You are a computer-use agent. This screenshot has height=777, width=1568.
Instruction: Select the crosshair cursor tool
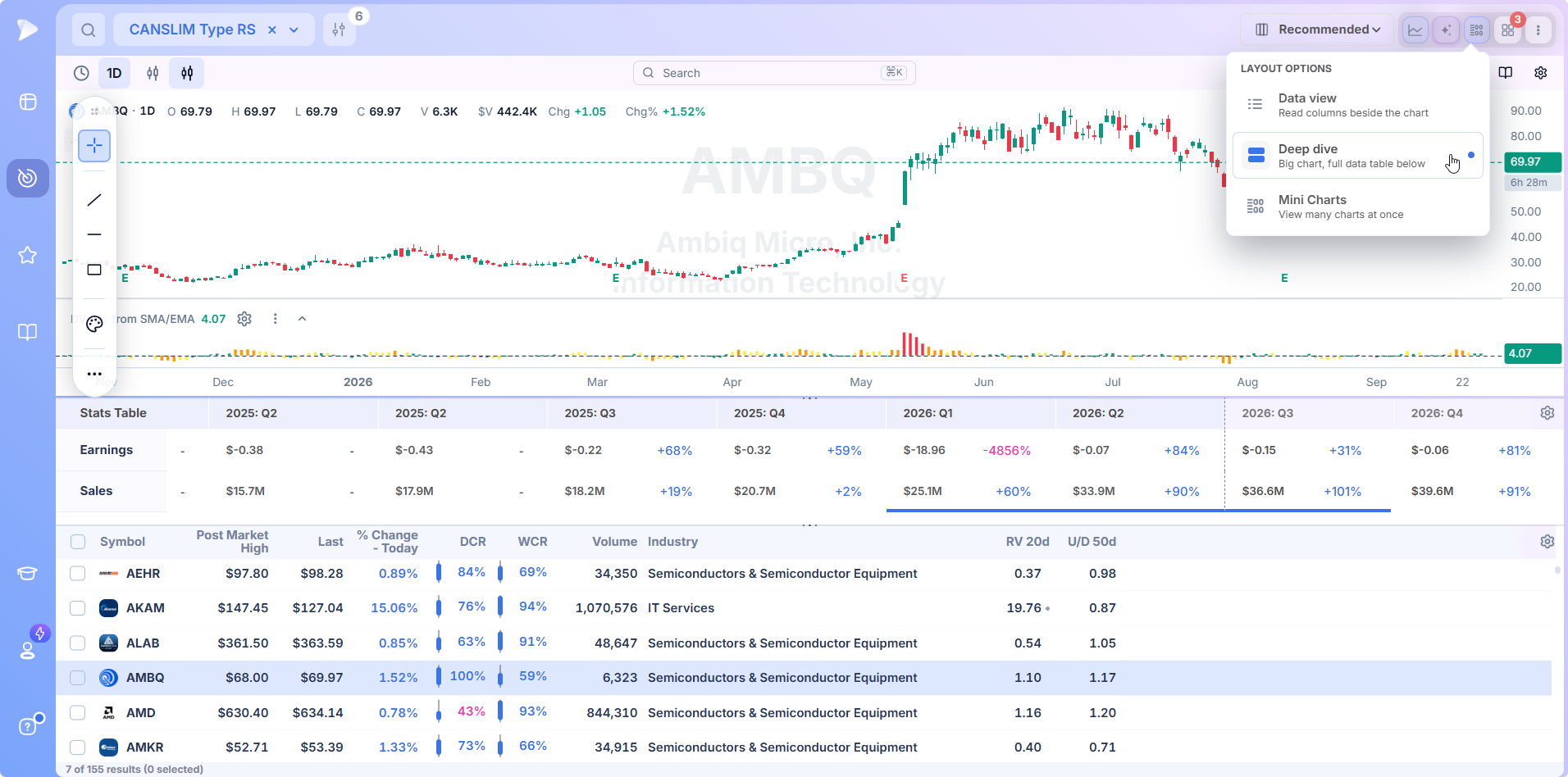coord(94,146)
